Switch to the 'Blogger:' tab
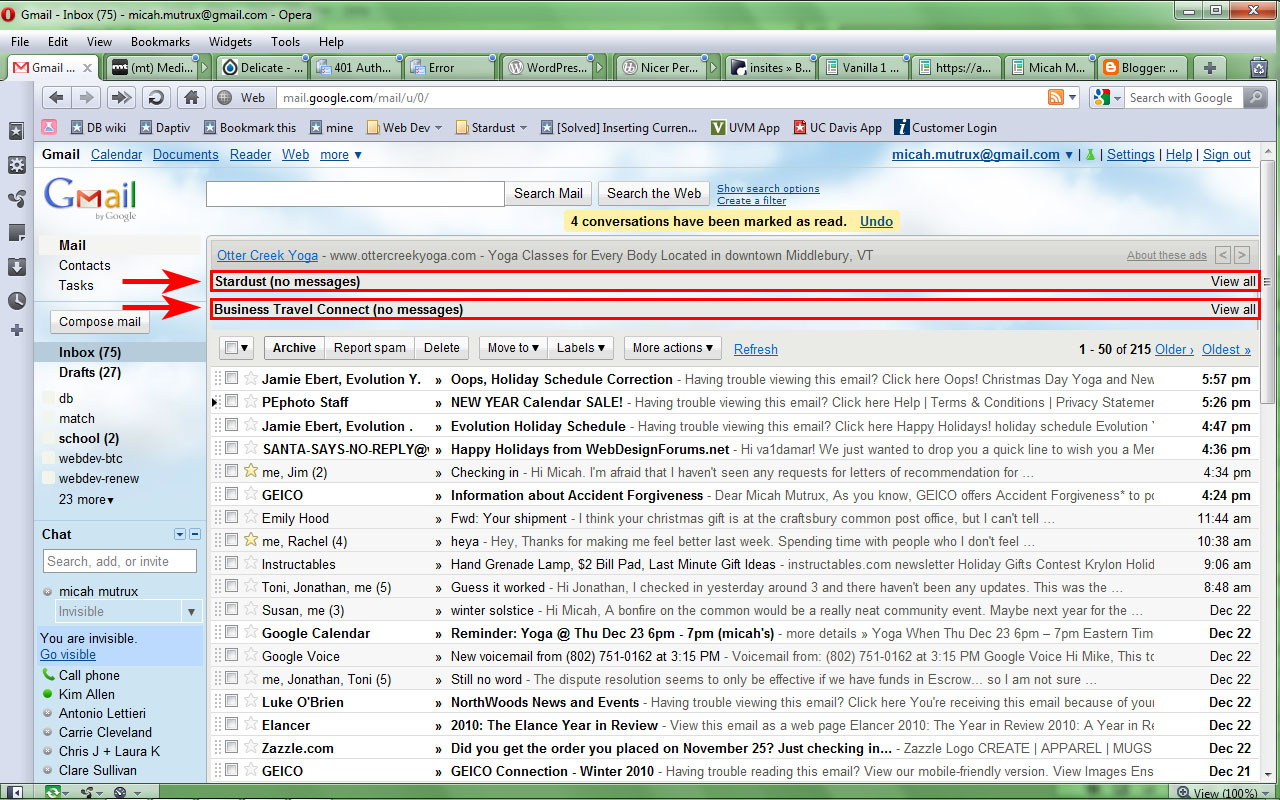 [x=1141, y=68]
